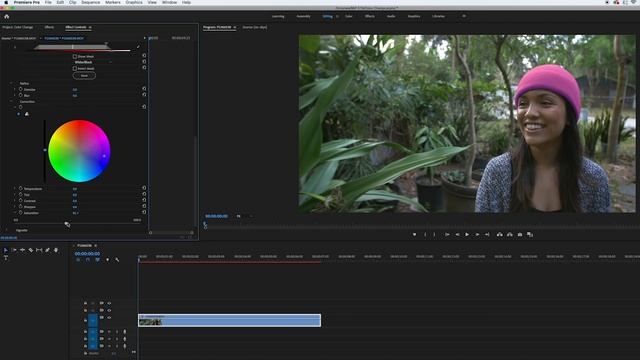Screen dimensions: 640x360
Task: Open the Effect Controls panel menu
Action: 90,27
